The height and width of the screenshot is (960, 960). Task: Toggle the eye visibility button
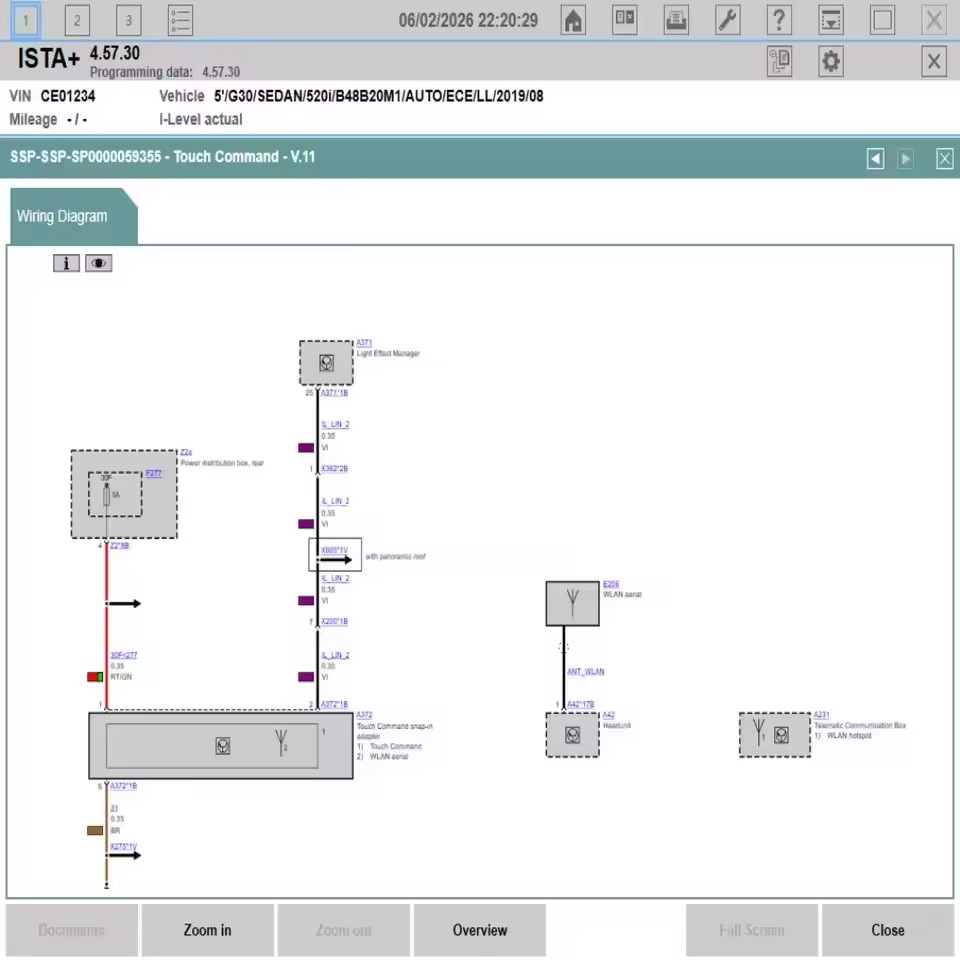(99, 263)
